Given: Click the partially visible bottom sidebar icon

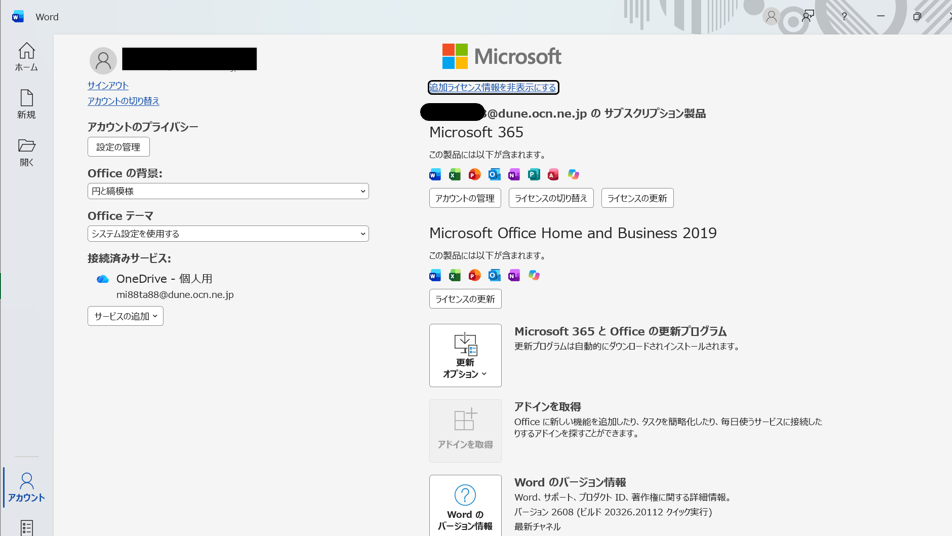Looking at the screenshot, I should (x=27, y=528).
